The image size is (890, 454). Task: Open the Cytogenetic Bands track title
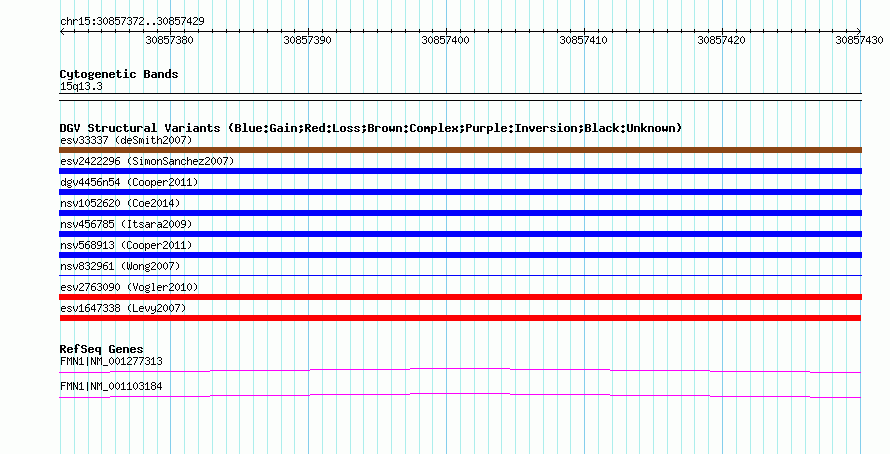click(x=119, y=74)
